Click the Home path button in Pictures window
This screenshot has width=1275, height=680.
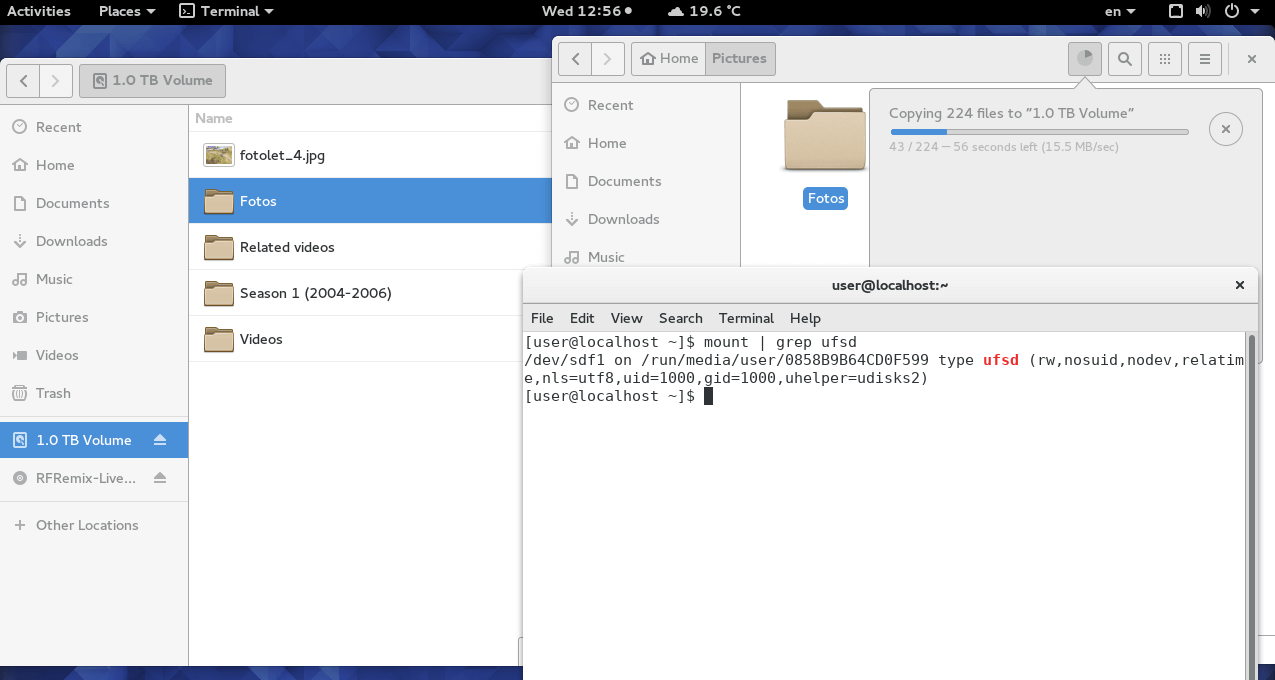[669, 59]
